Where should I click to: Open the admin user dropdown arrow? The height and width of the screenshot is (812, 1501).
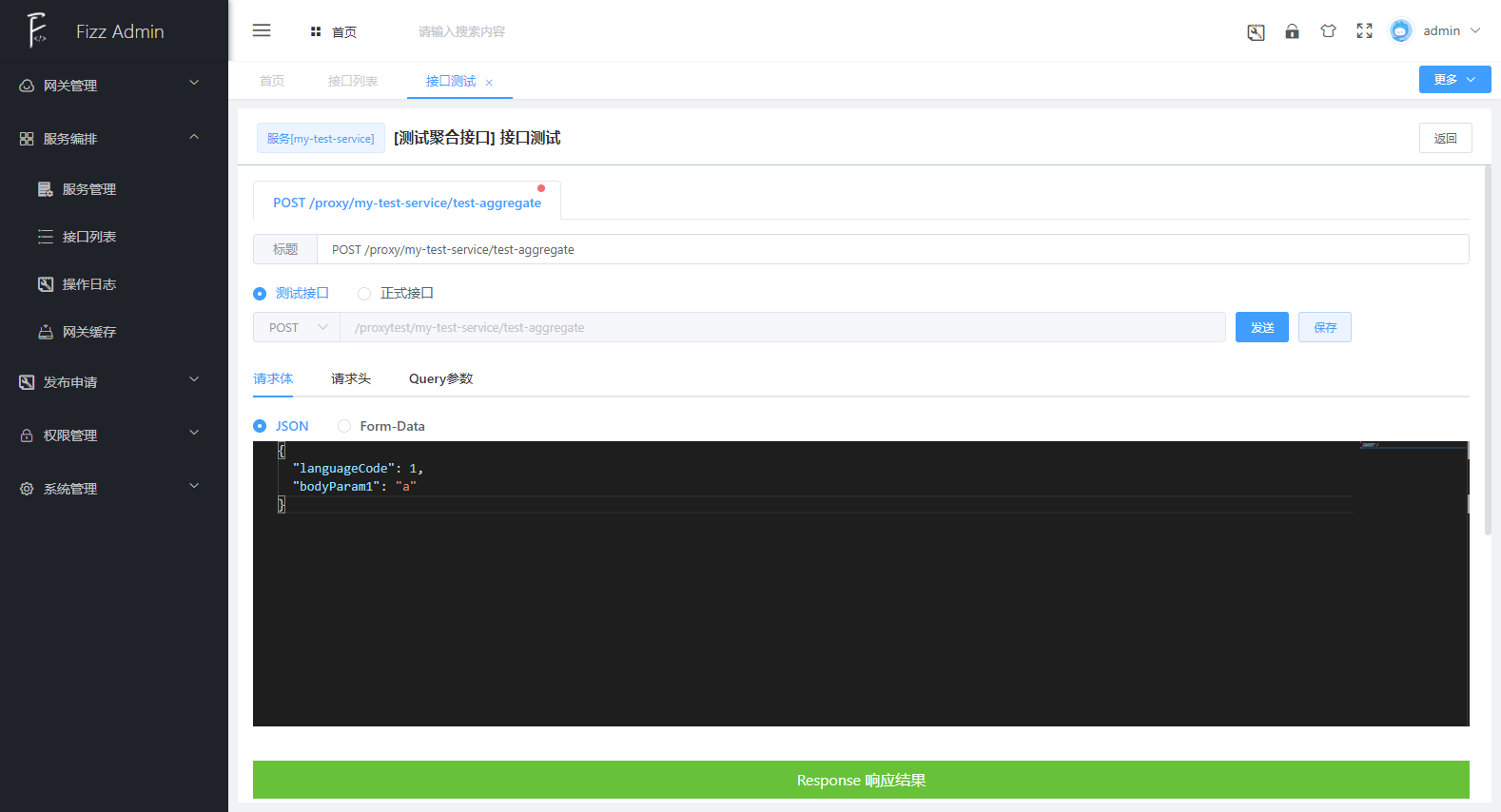click(x=1475, y=30)
